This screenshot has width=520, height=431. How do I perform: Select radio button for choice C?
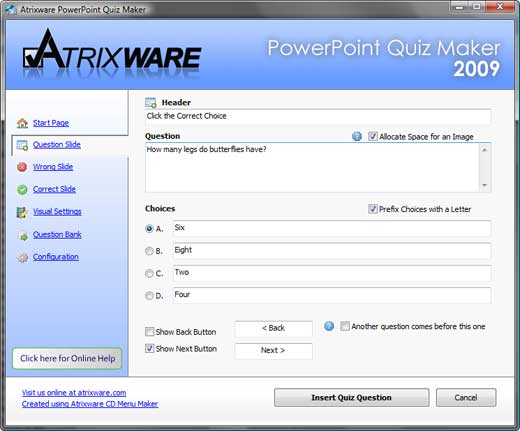click(149, 273)
